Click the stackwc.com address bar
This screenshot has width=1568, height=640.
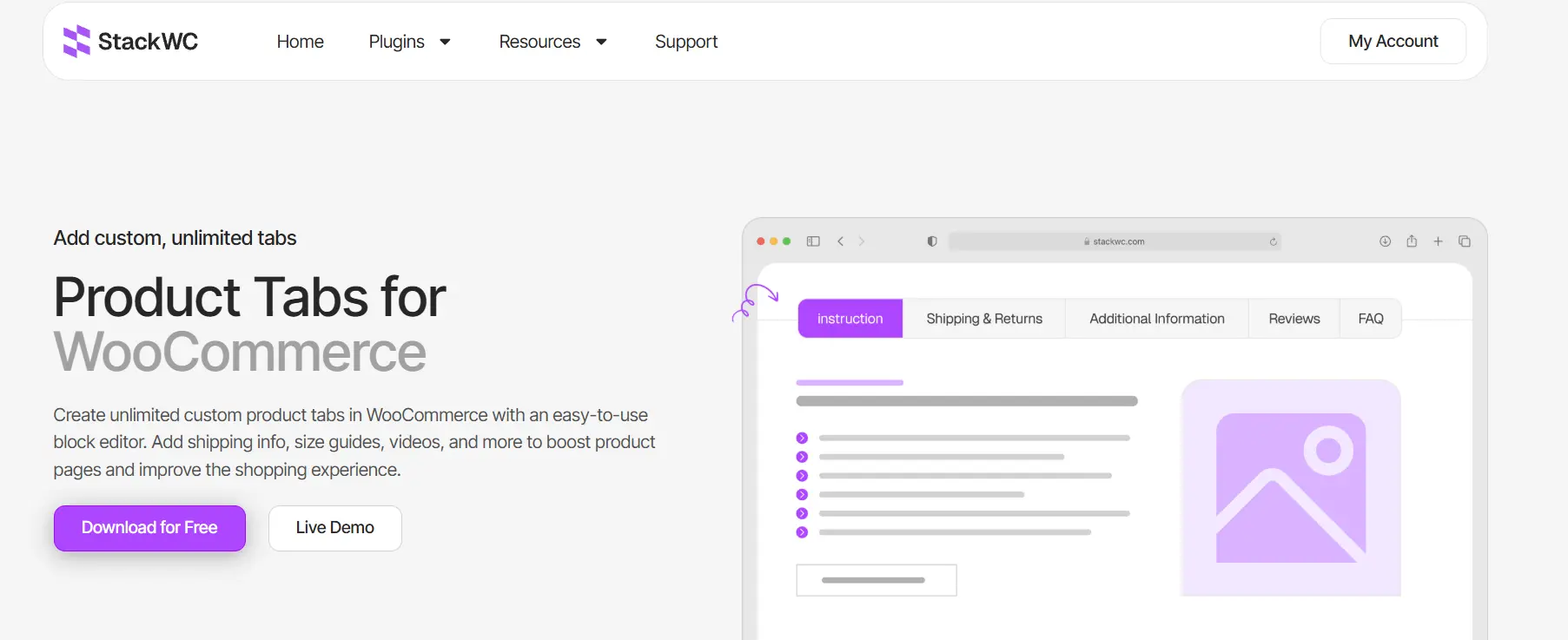click(1115, 241)
